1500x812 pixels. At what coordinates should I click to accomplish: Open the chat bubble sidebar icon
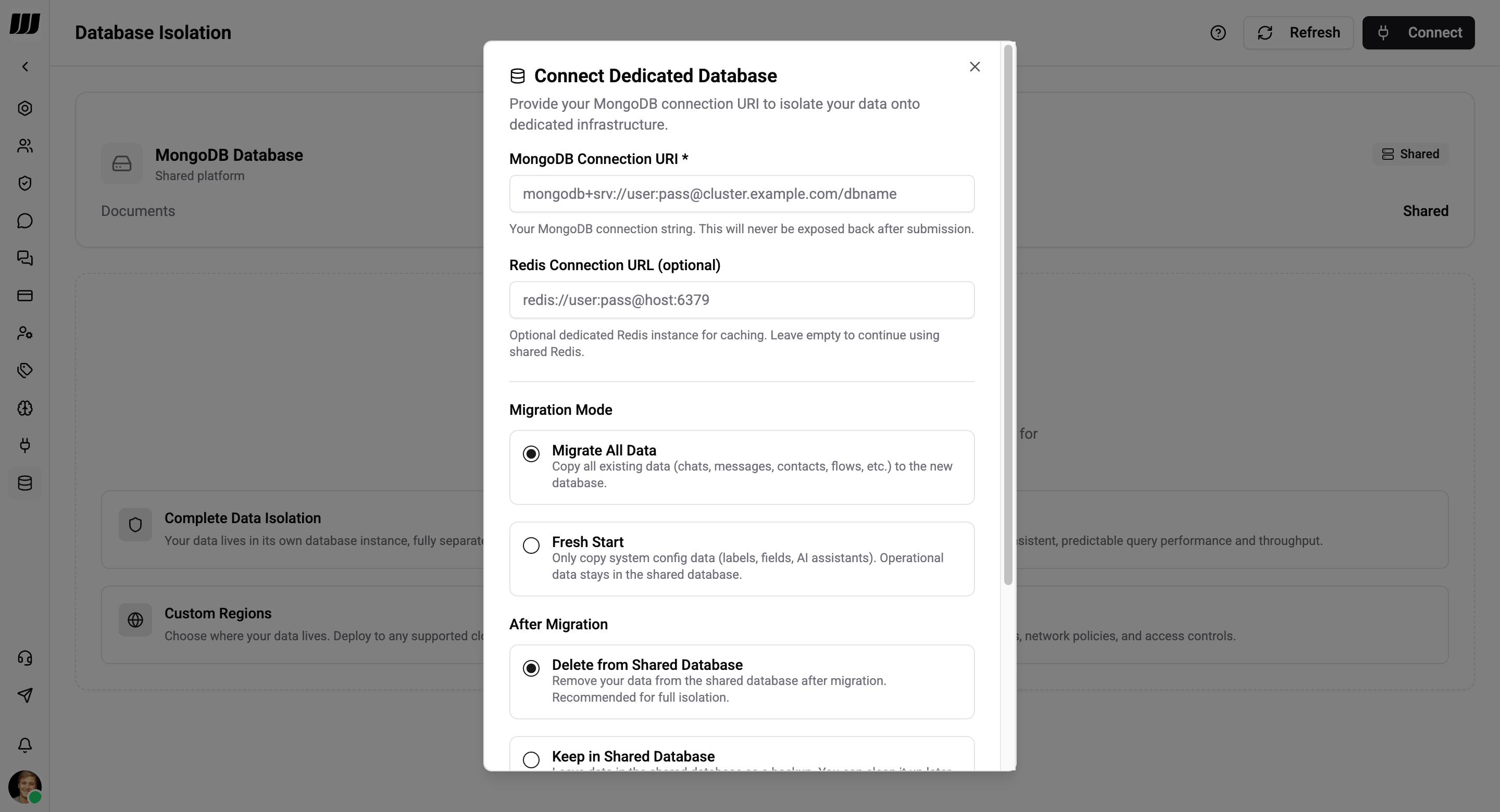click(x=25, y=221)
